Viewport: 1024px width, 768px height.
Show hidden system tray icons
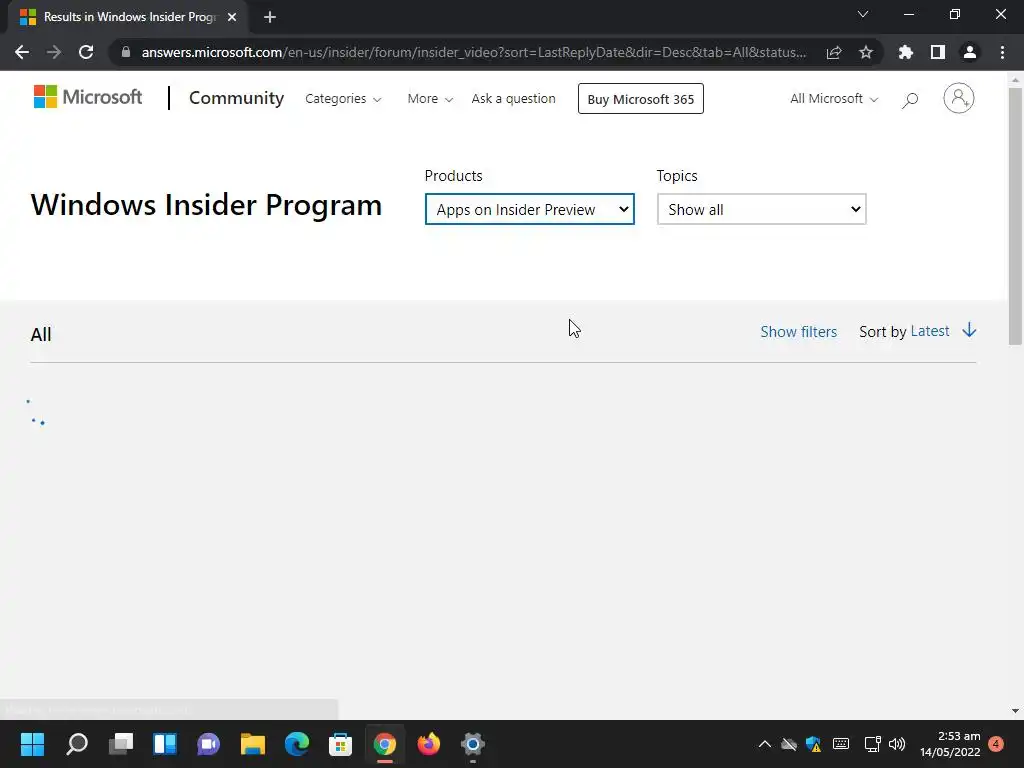765,744
